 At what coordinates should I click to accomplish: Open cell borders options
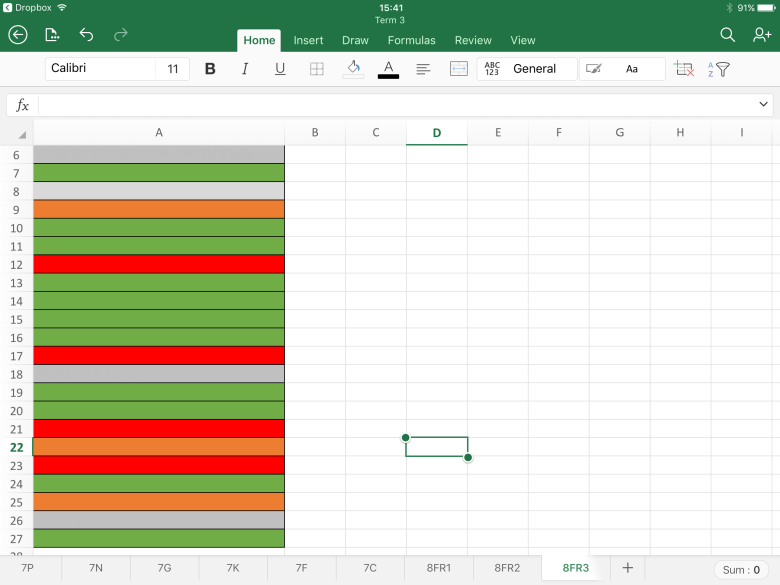316,69
